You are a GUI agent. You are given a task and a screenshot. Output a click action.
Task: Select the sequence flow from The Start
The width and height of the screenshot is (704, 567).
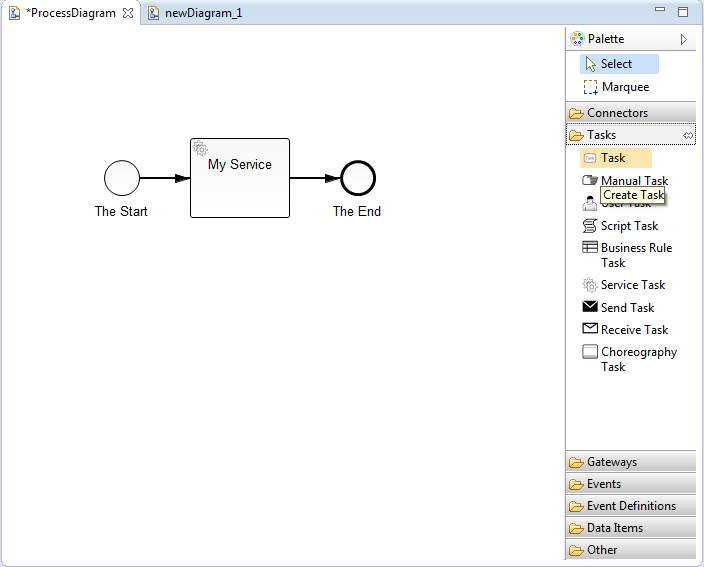(165, 178)
